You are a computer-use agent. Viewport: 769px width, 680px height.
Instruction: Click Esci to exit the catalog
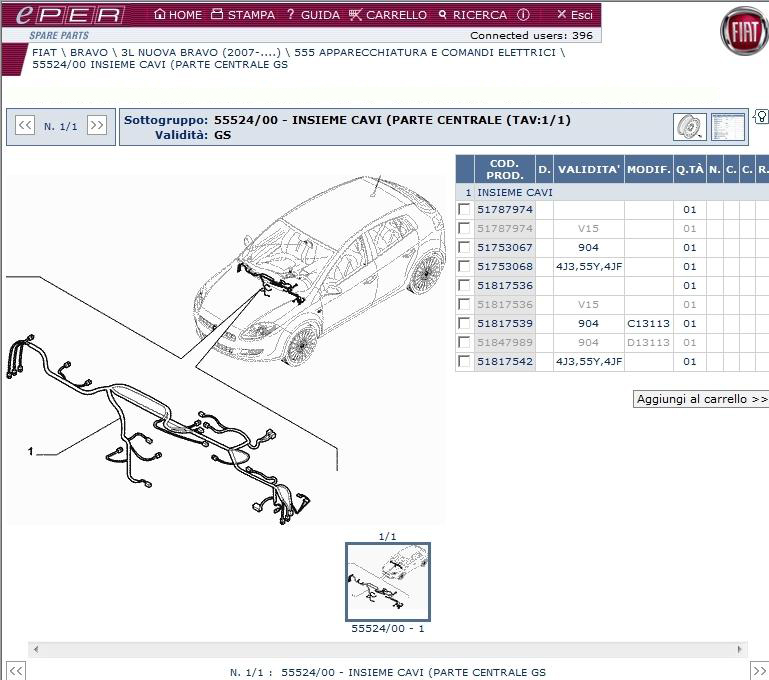575,15
